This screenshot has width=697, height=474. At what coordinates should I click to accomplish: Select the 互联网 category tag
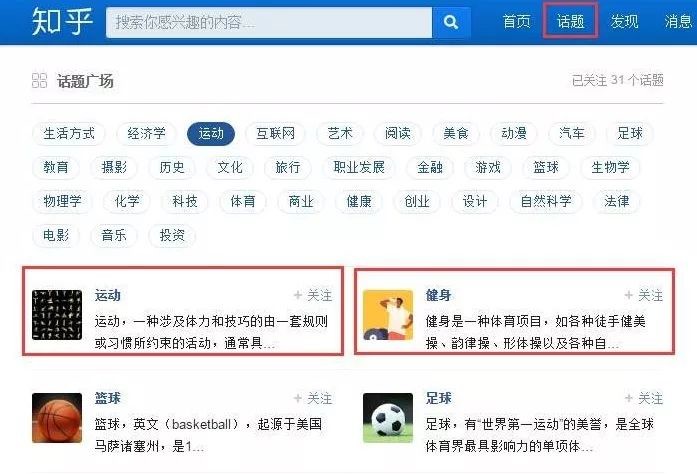(275, 133)
